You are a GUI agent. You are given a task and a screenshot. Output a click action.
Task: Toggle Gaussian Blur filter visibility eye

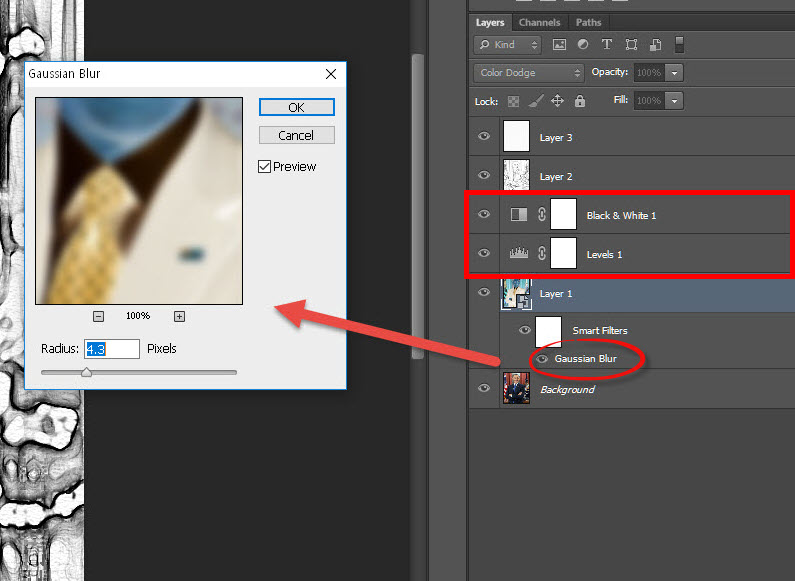[542, 359]
